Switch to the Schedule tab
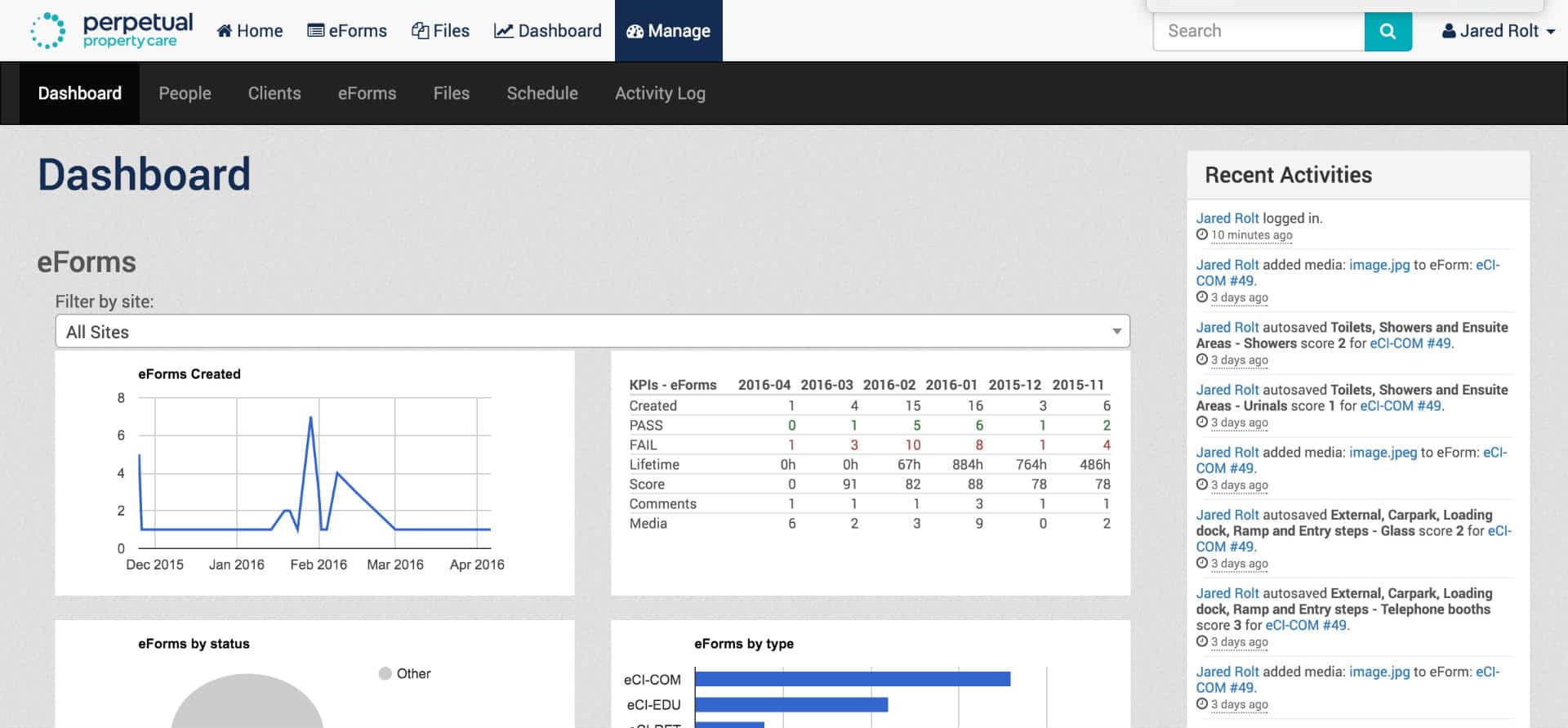1568x728 pixels. (x=542, y=93)
